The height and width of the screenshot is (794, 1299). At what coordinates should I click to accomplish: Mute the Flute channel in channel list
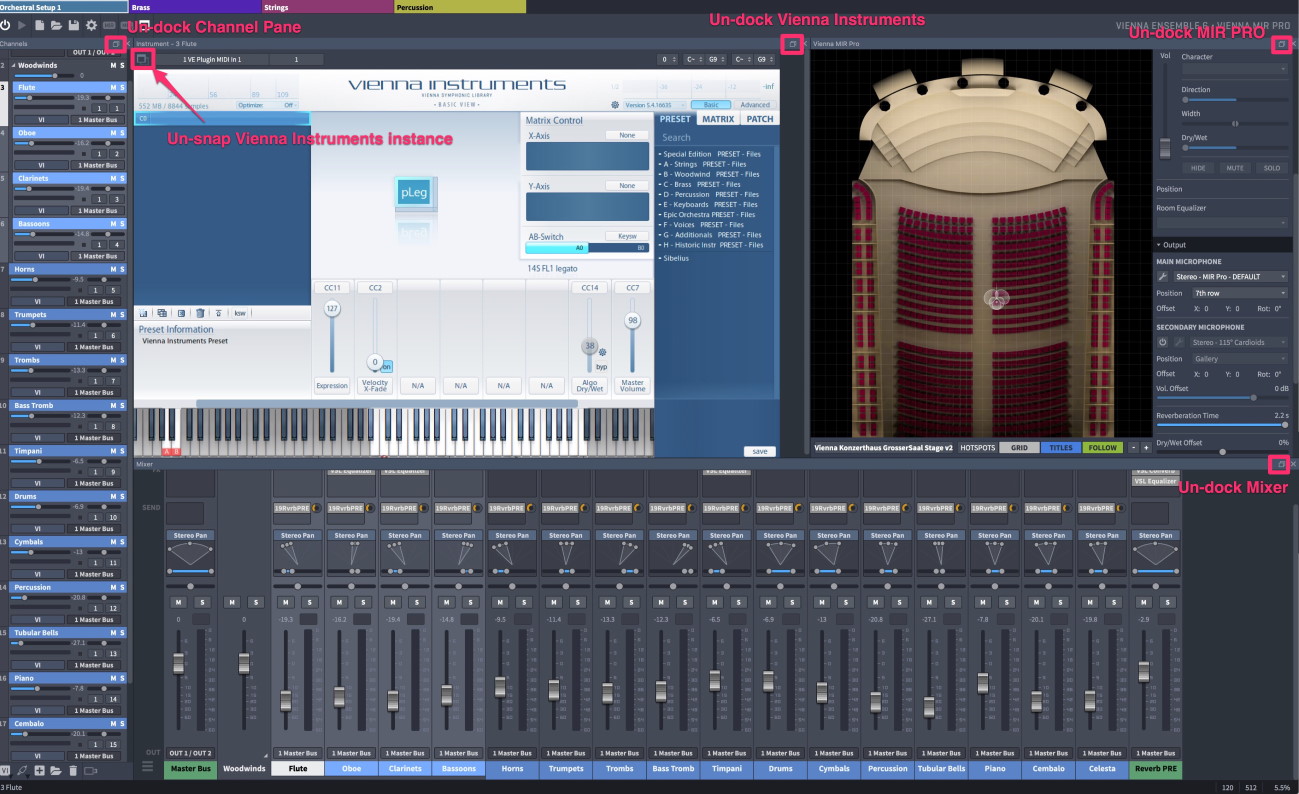click(113, 88)
